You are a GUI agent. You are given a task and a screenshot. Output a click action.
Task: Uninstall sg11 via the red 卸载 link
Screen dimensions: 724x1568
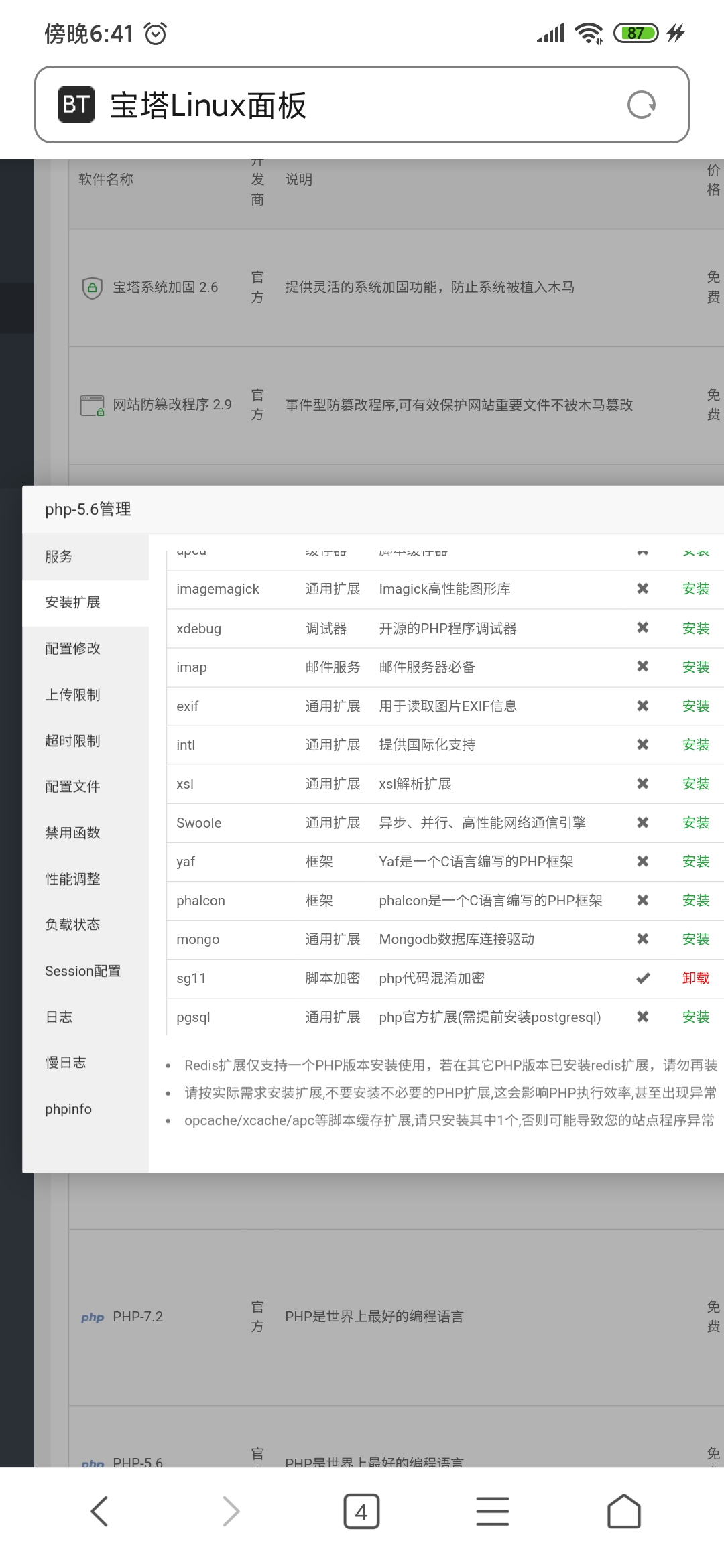click(696, 978)
